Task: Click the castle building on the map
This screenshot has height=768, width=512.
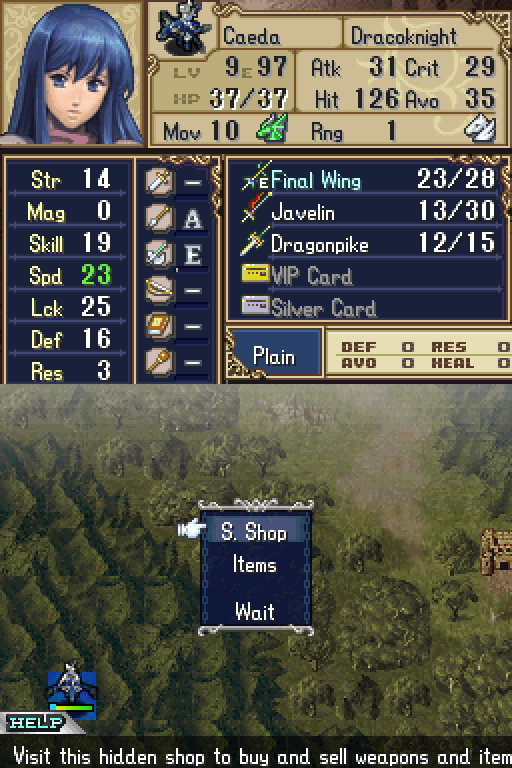Action: [x=496, y=552]
